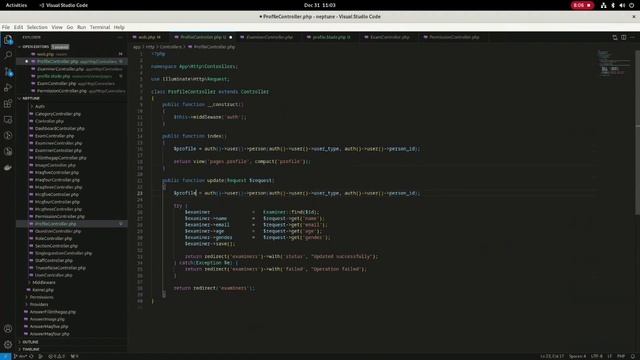Click the code minimap
640x360 pixels.
[615, 65]
